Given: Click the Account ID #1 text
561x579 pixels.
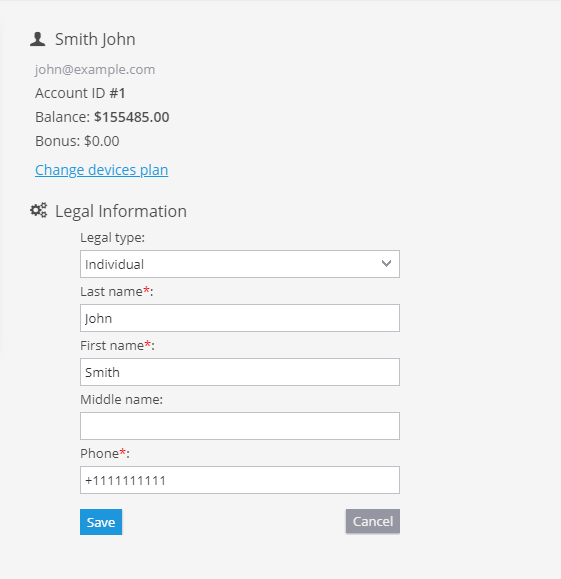Looking at the screenshot, I should 80,93.
